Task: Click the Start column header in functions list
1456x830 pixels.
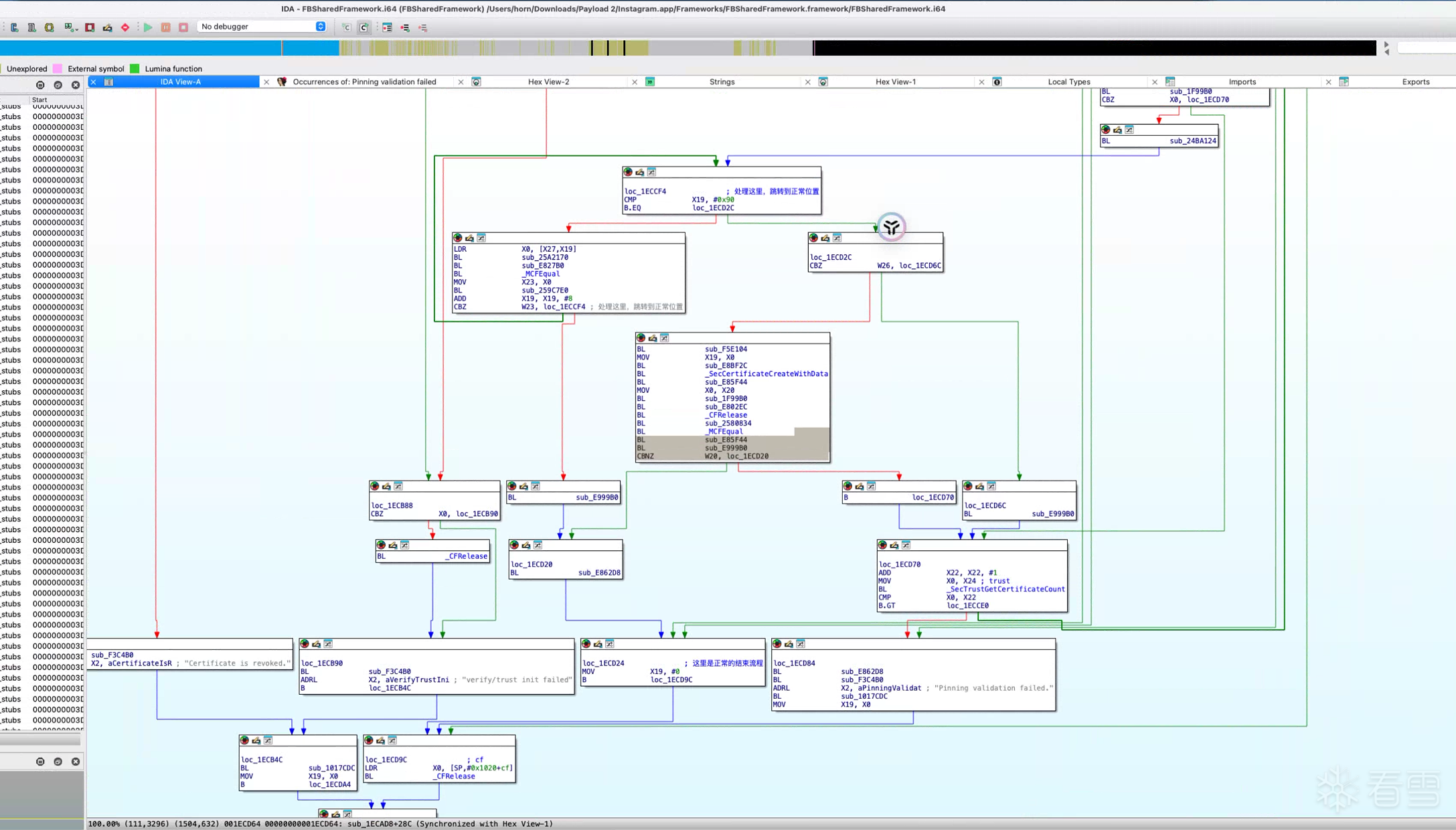Action: pyautogui.click(x=40, y=100)
